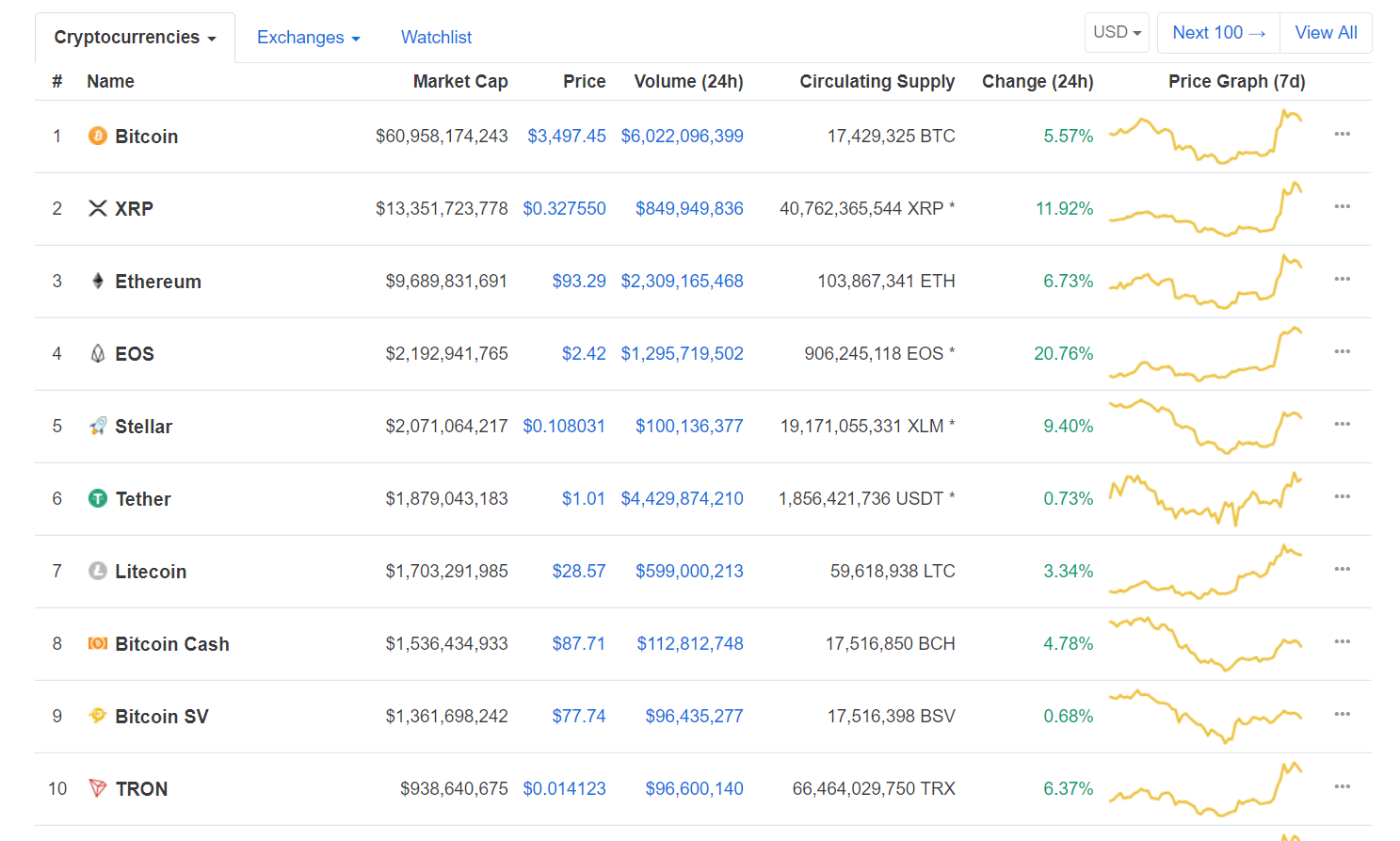This screenshot has height=841, width=1400.
Task: Click the Stellar rocket logo icon
Action: (98, 426)
